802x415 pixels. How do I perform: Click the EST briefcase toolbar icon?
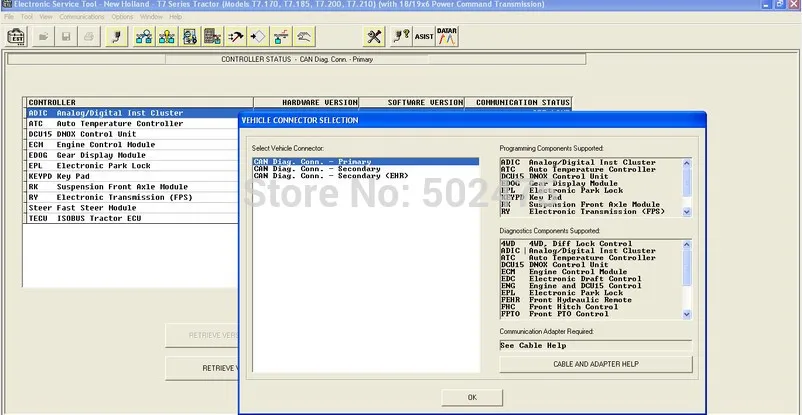coord(16,37)
